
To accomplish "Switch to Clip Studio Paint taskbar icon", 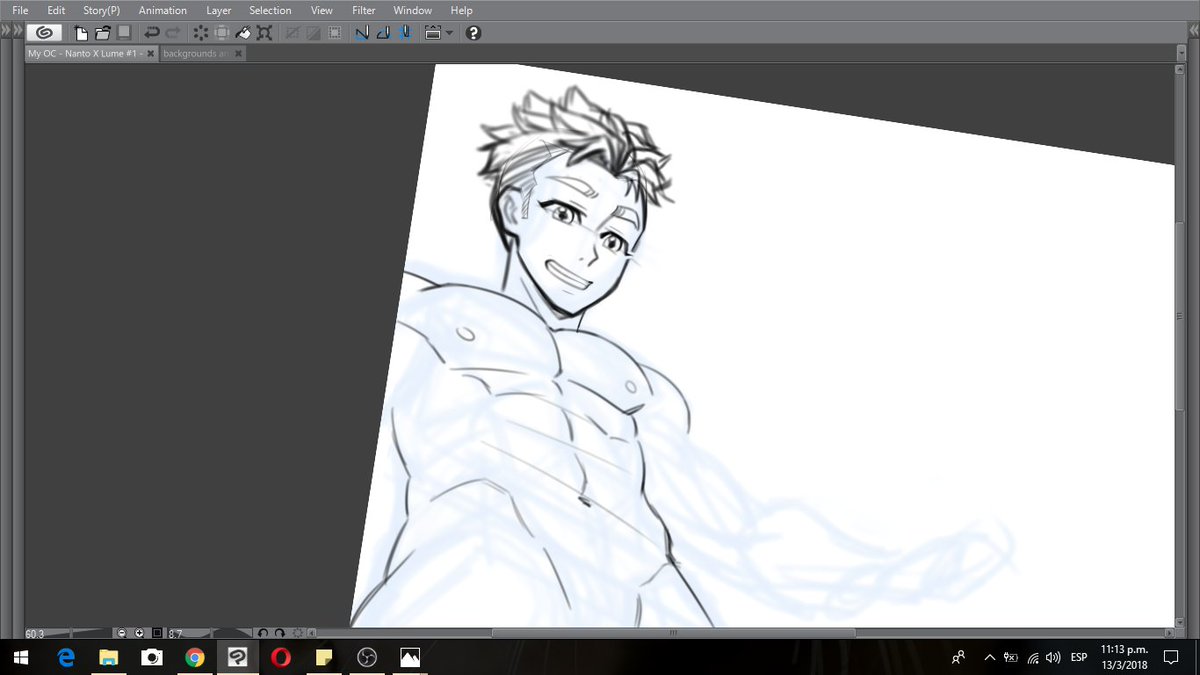I will coord(238,657).
